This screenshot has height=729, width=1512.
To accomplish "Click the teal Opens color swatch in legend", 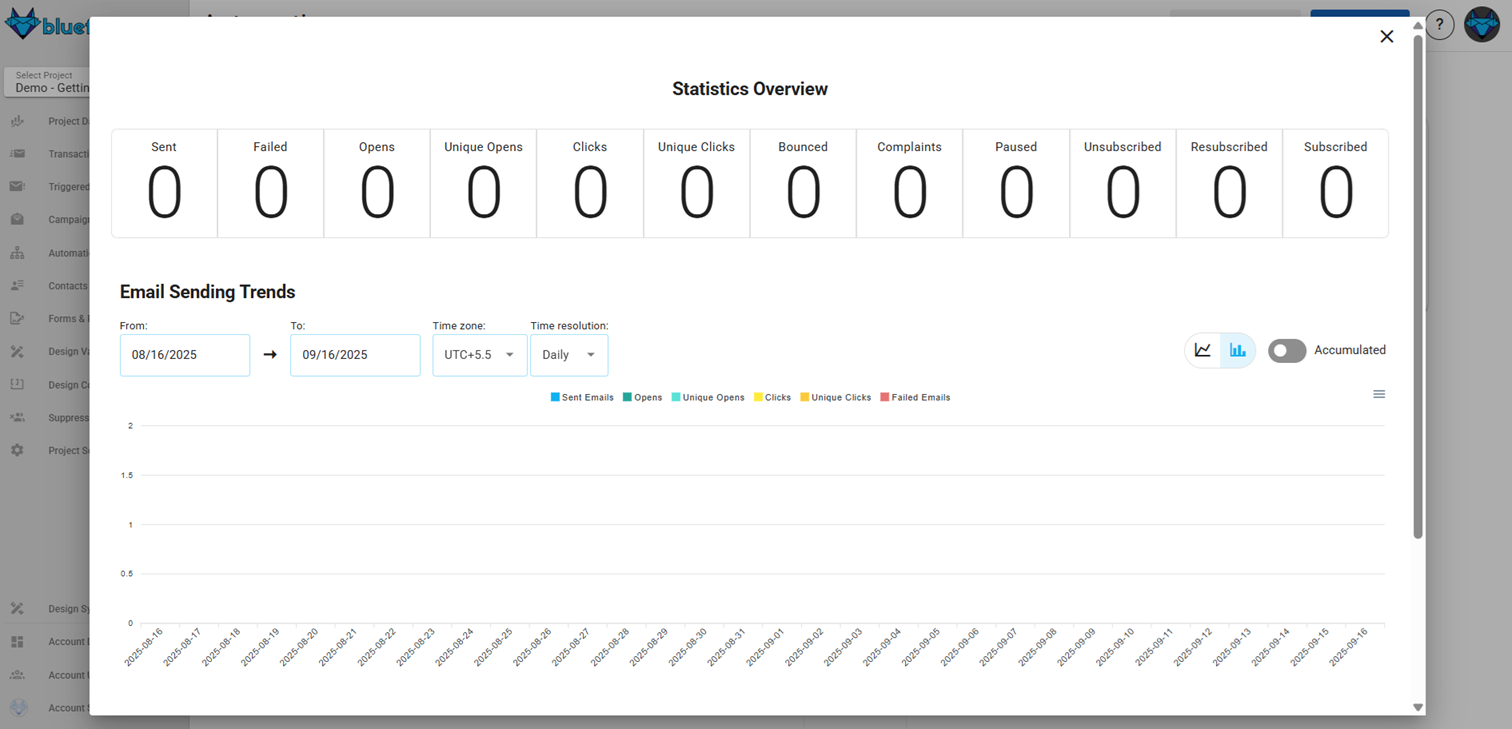I will click(625, 397).
